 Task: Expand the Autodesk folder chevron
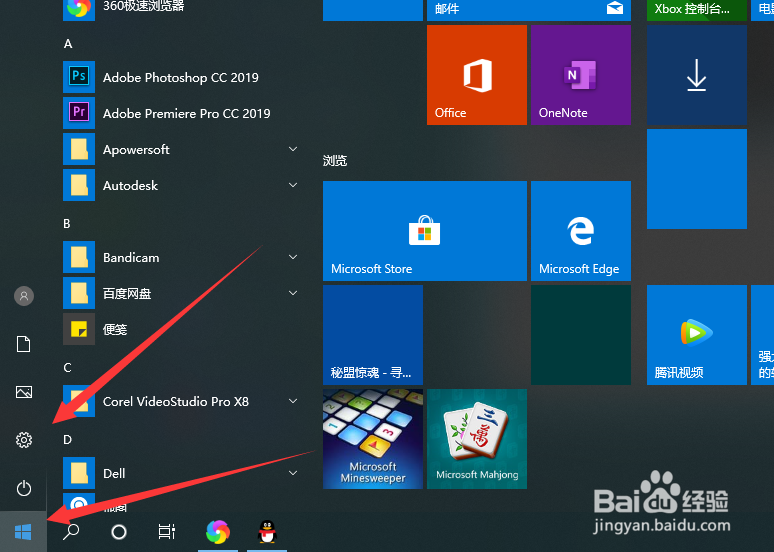click(293, 185)
